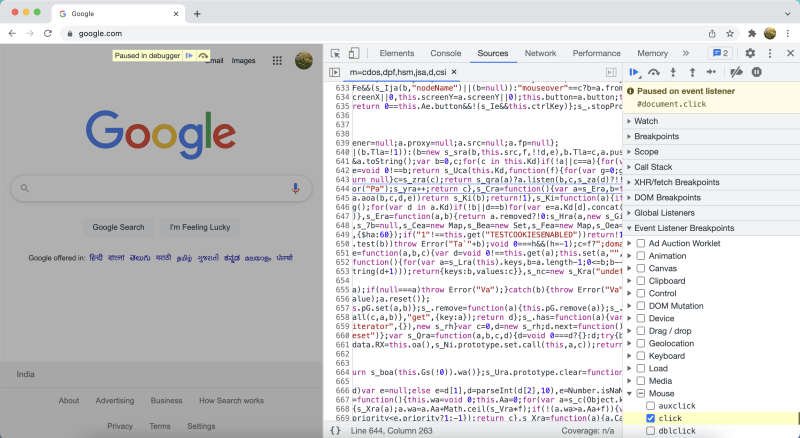Open the Images link
This screenshot has height=438, width=800.
[243, 61]
